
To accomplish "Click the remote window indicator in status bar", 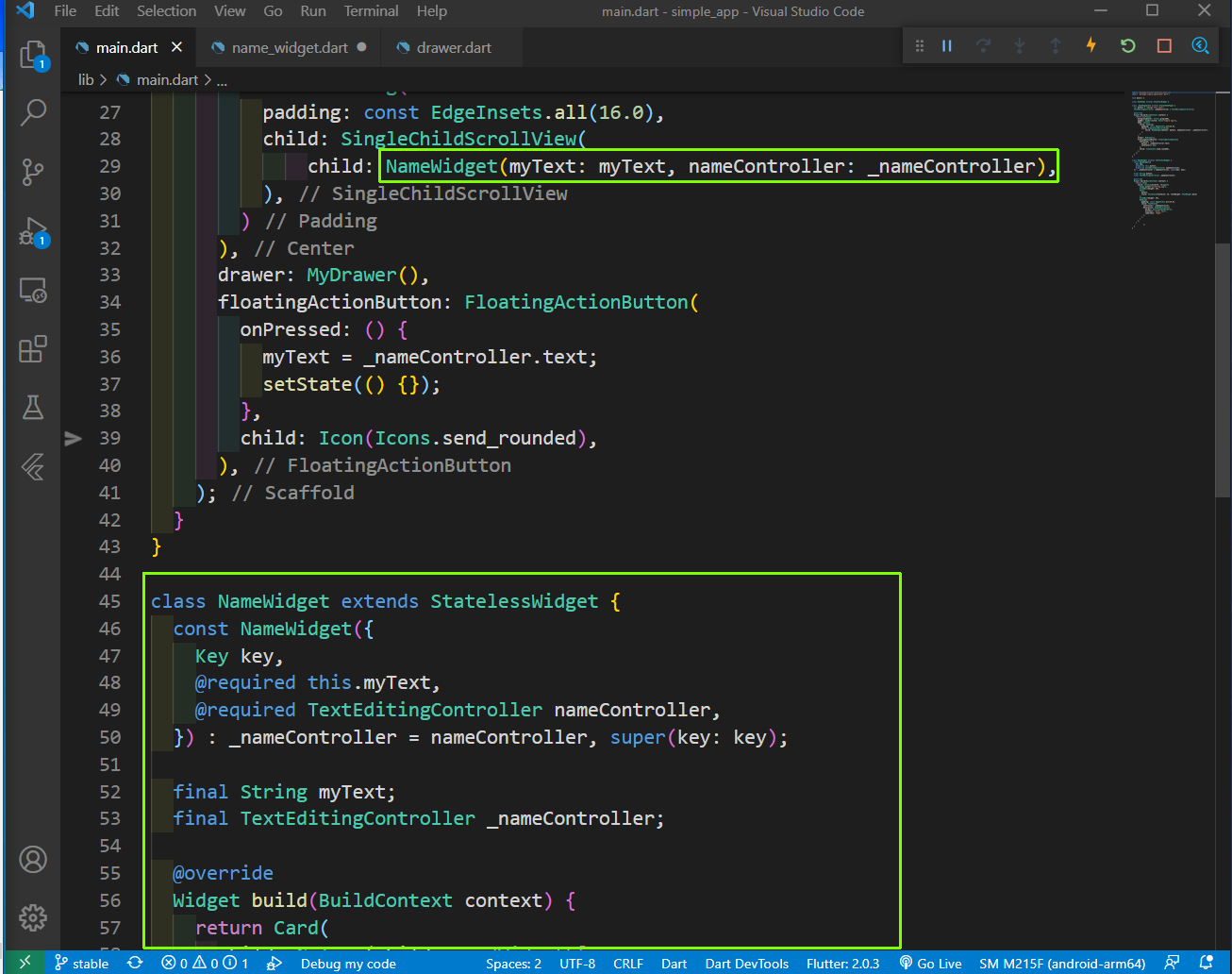I will [25, 963].
